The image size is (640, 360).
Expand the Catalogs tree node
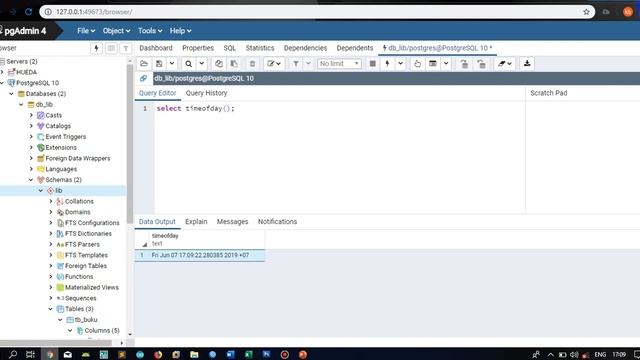31,126
